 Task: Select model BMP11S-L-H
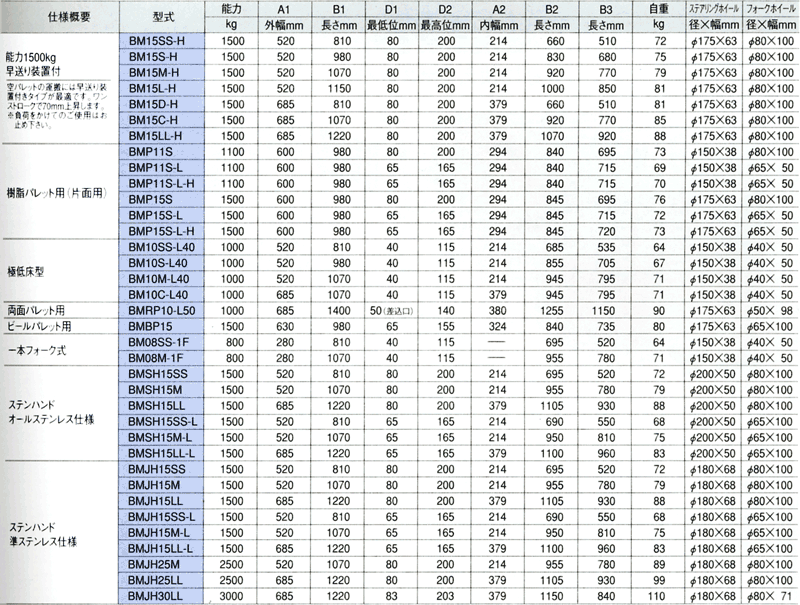click(162, 184)
